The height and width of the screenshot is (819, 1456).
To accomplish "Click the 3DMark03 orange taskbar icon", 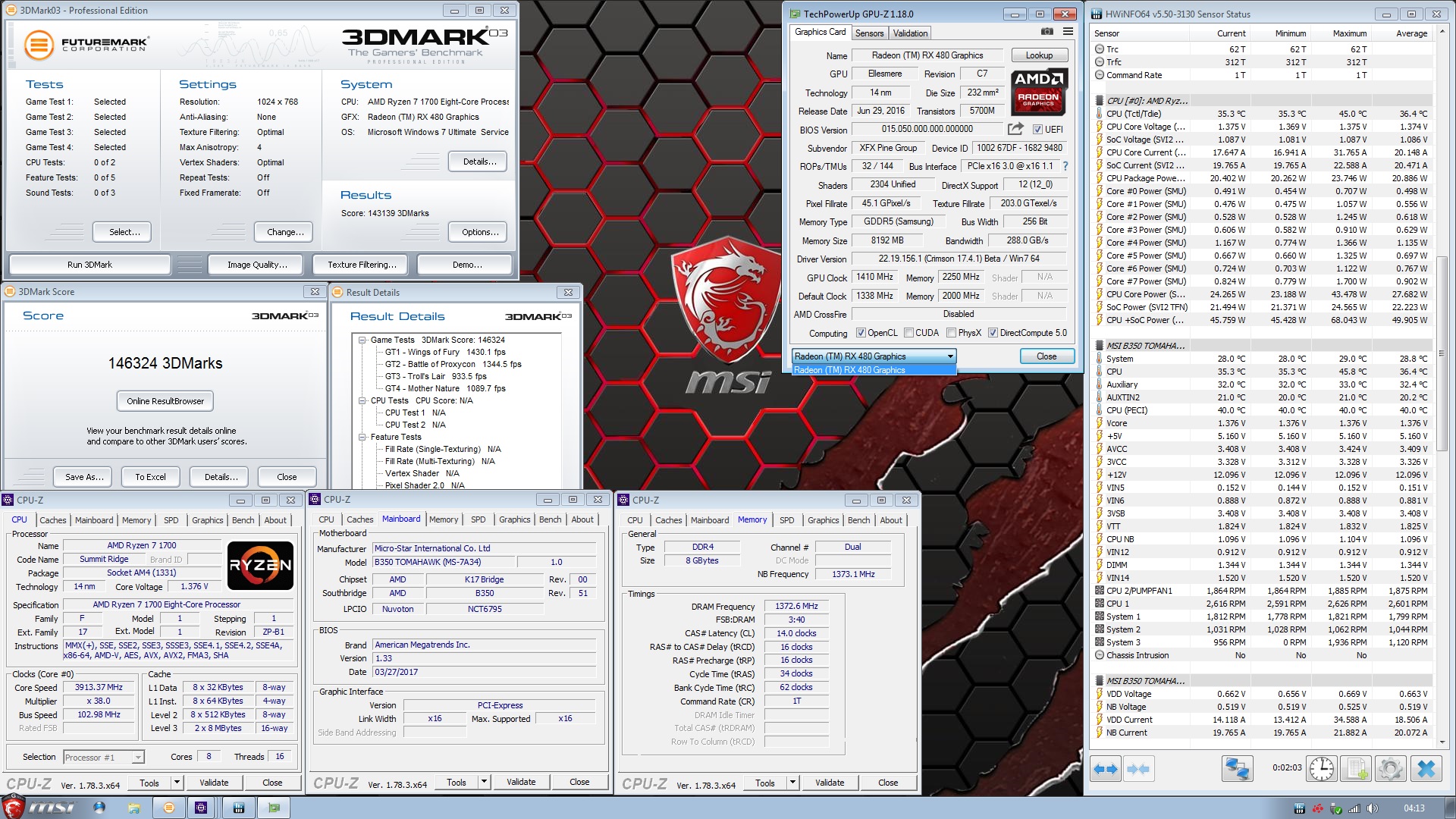I will click(x=169, y=808).
